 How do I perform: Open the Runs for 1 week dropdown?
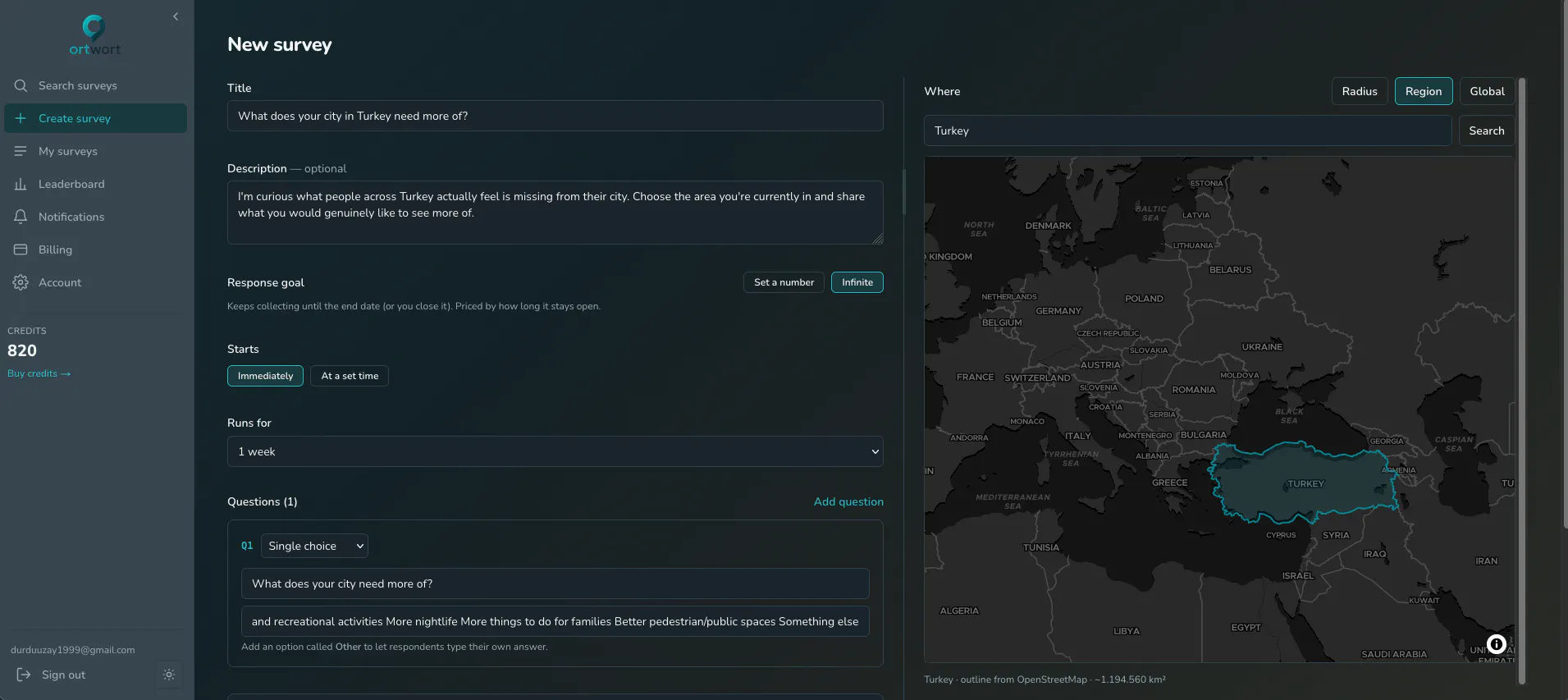[x=555, y=451]
